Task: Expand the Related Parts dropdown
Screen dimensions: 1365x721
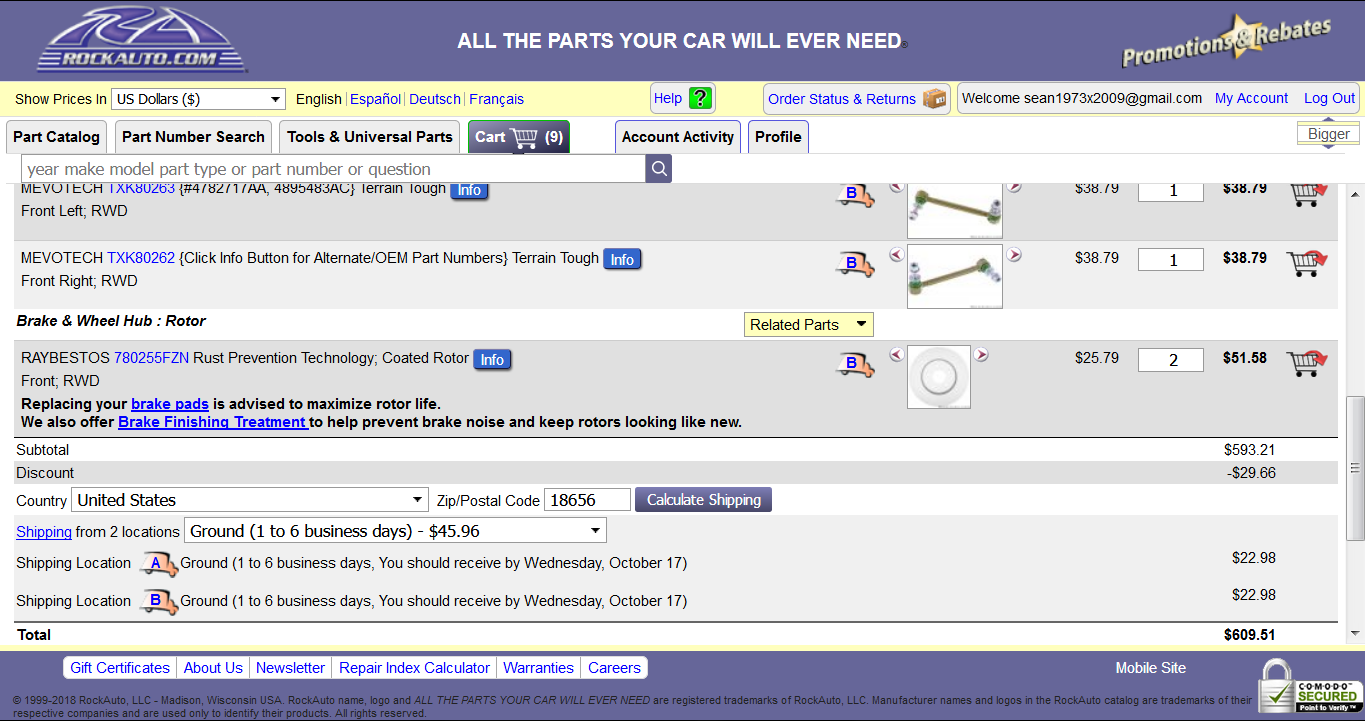Action: pyautogui.click(x=809, y=324)
